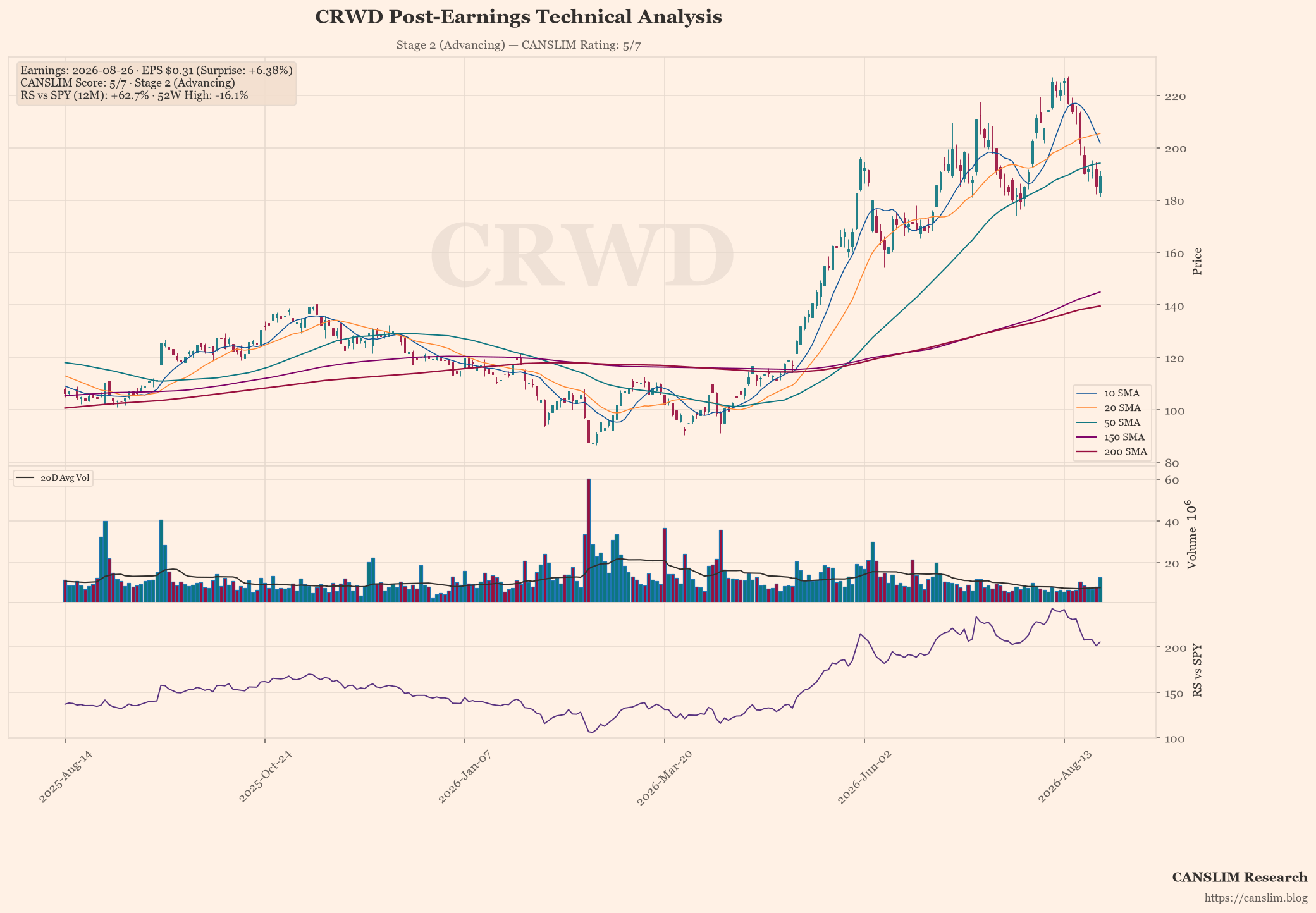Click the 2025-Aug-14 date label
The height and width of the screenshot is (913, 1316).
[65, 777]
